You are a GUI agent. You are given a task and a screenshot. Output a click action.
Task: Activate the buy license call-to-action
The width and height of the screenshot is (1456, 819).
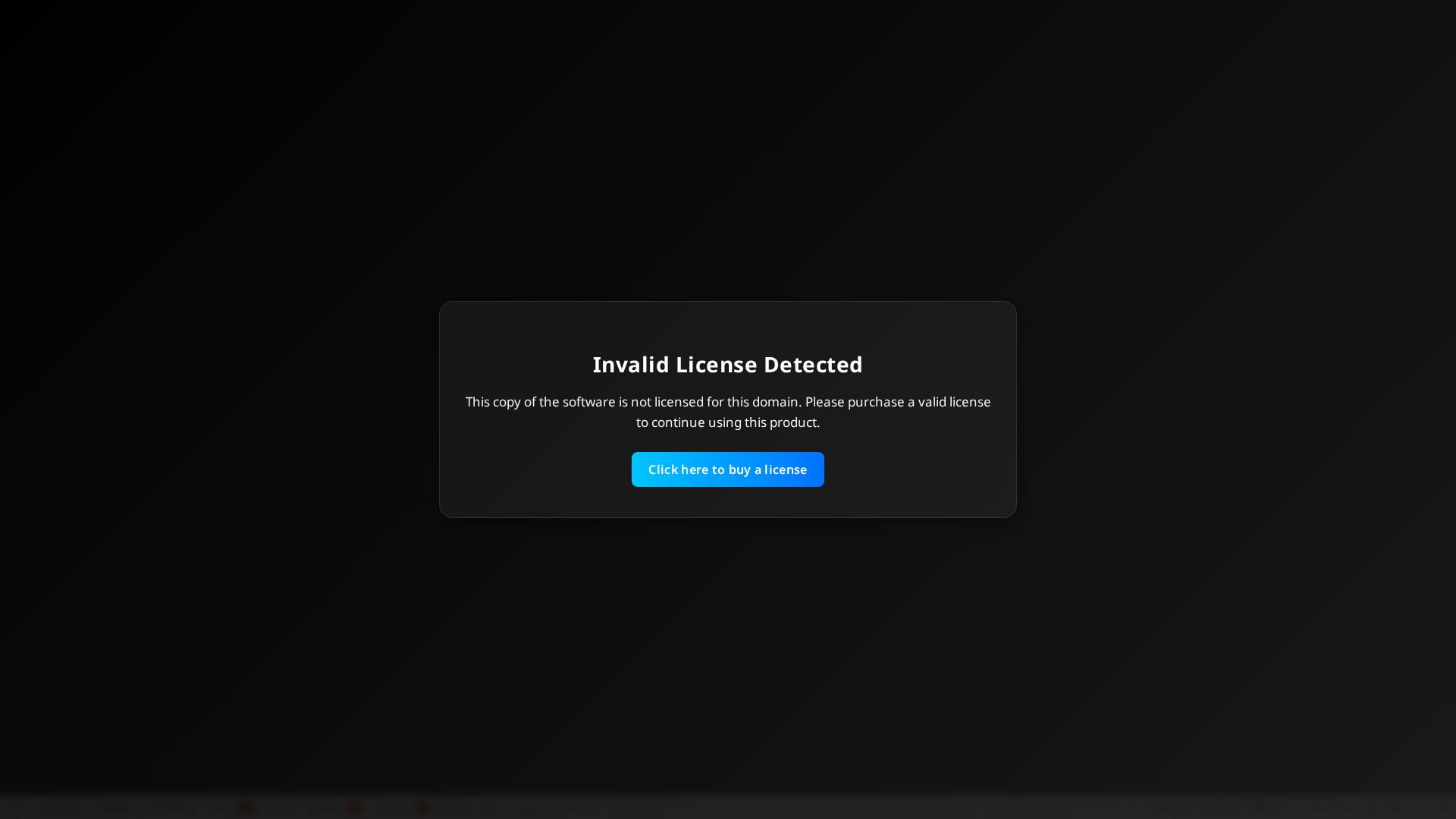click(727, 469)
